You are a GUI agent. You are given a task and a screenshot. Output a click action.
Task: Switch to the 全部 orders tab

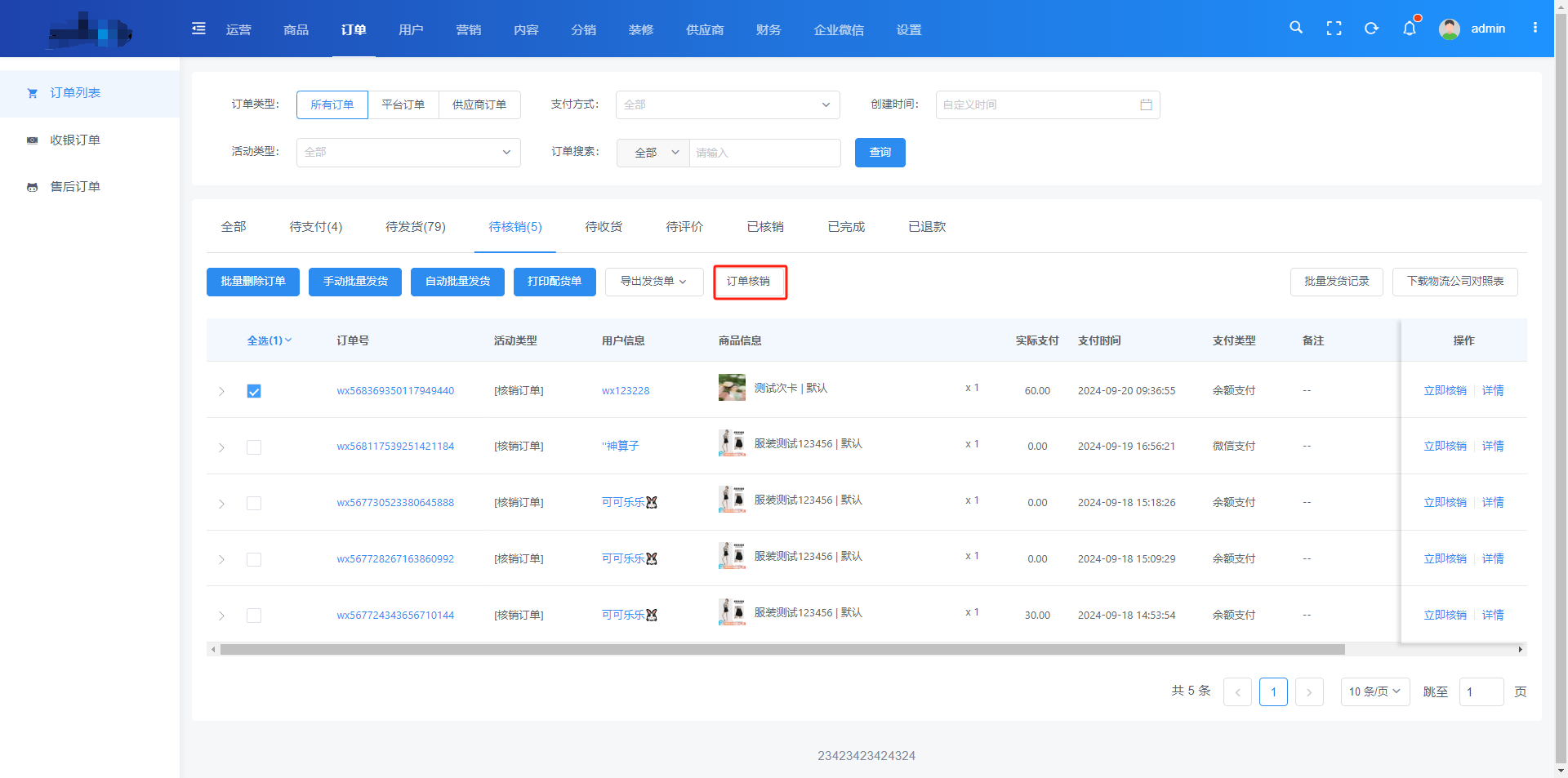[234, 227]
